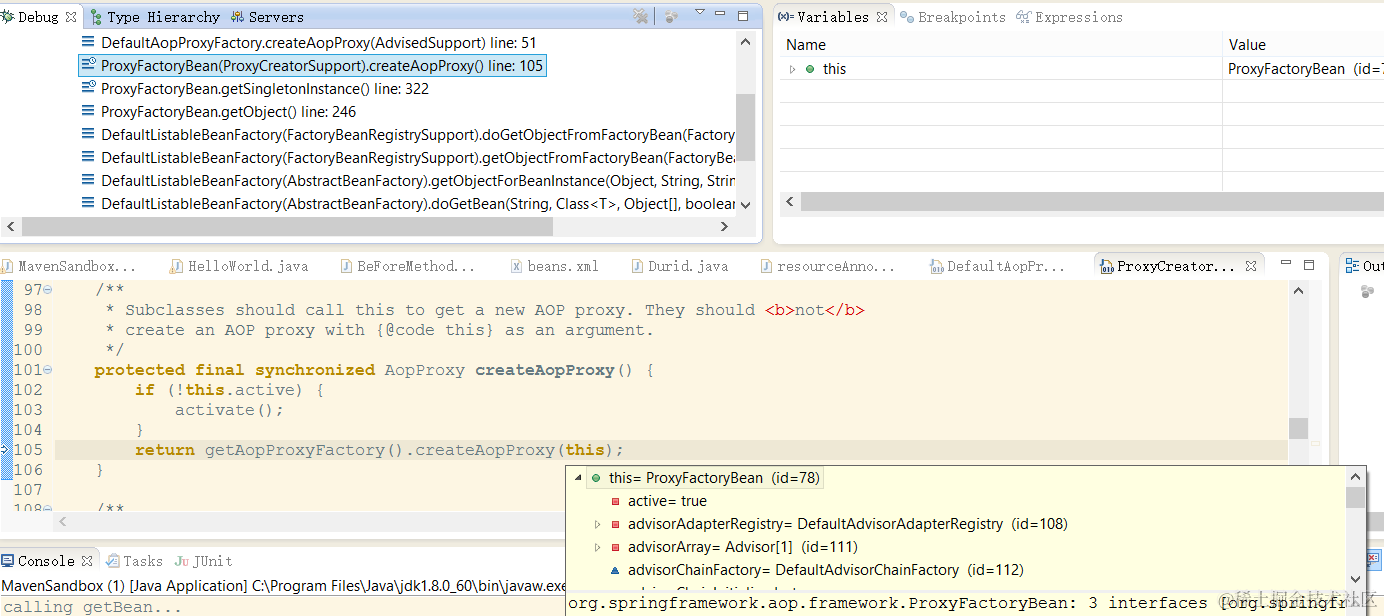Switch to the Servers tab
The image size is (1384, 616).
[x=267, y=17]
